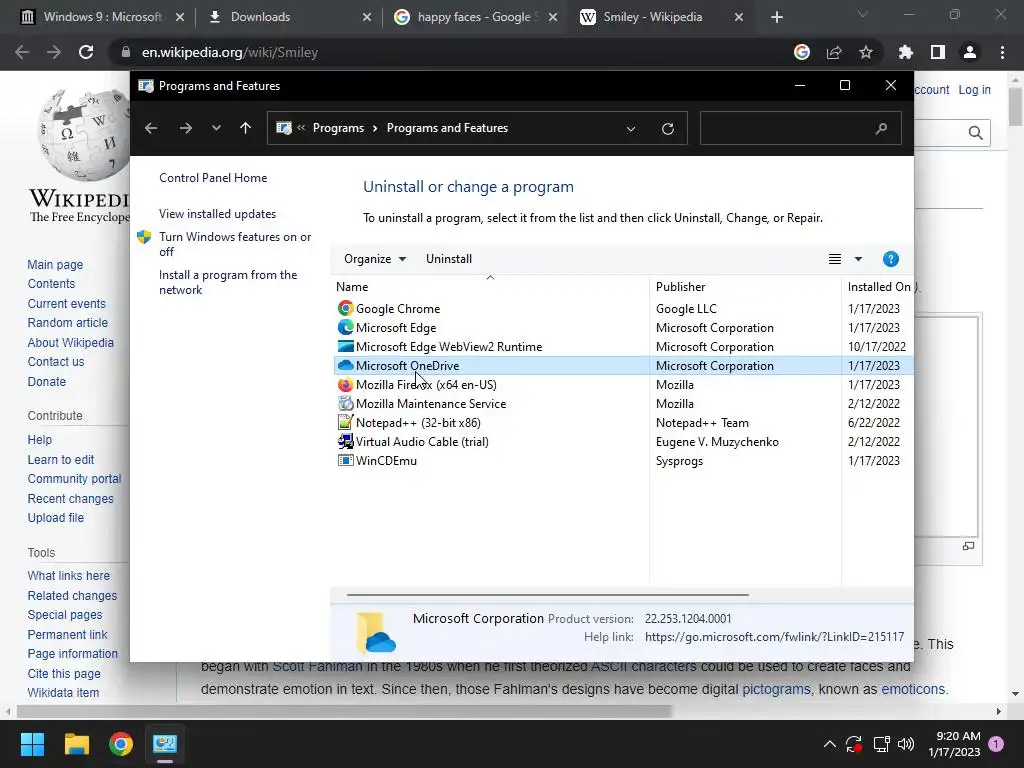Show hidden tray icons chevron

point(829,744)
